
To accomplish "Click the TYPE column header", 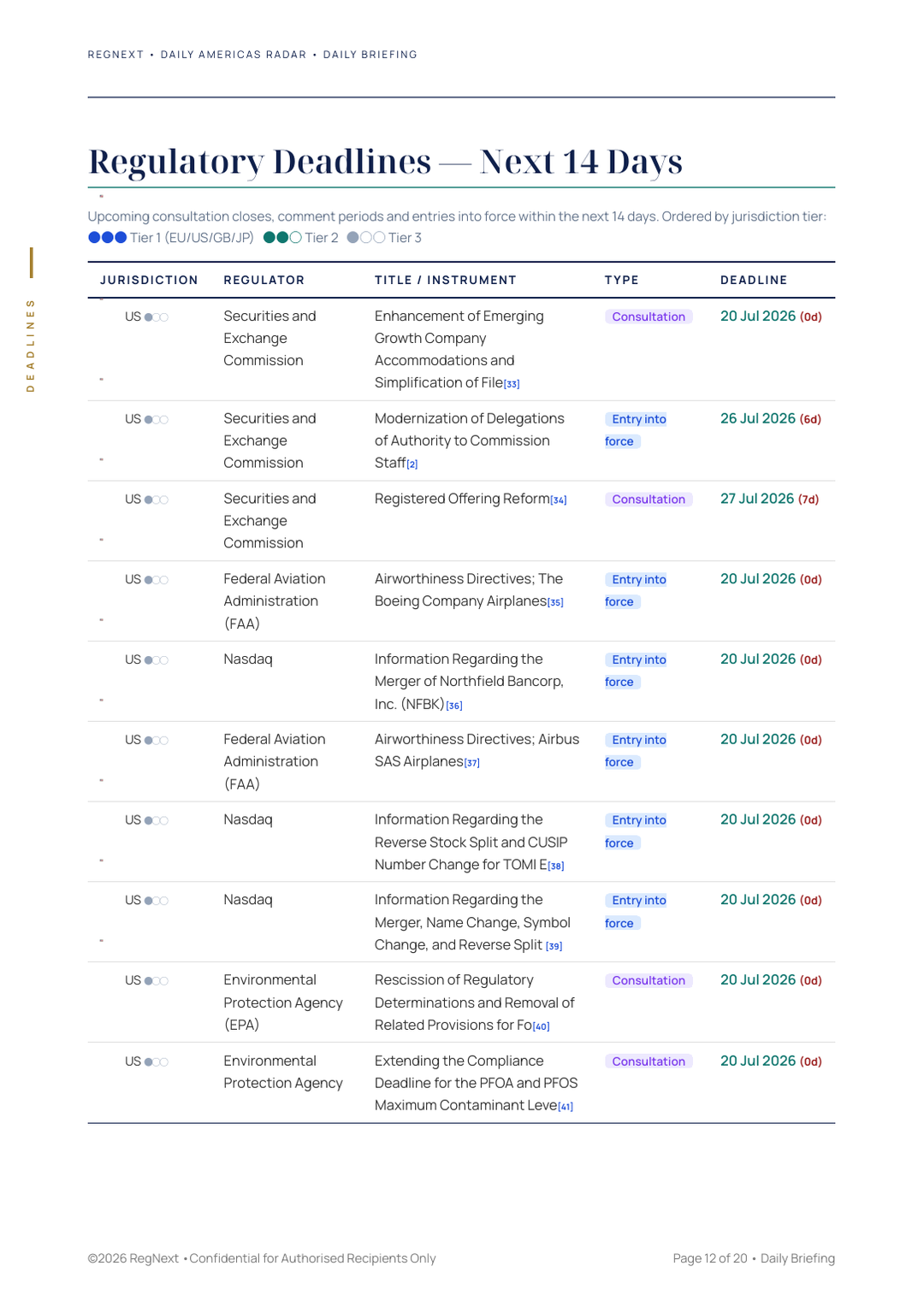I will [x=622, y=281].
